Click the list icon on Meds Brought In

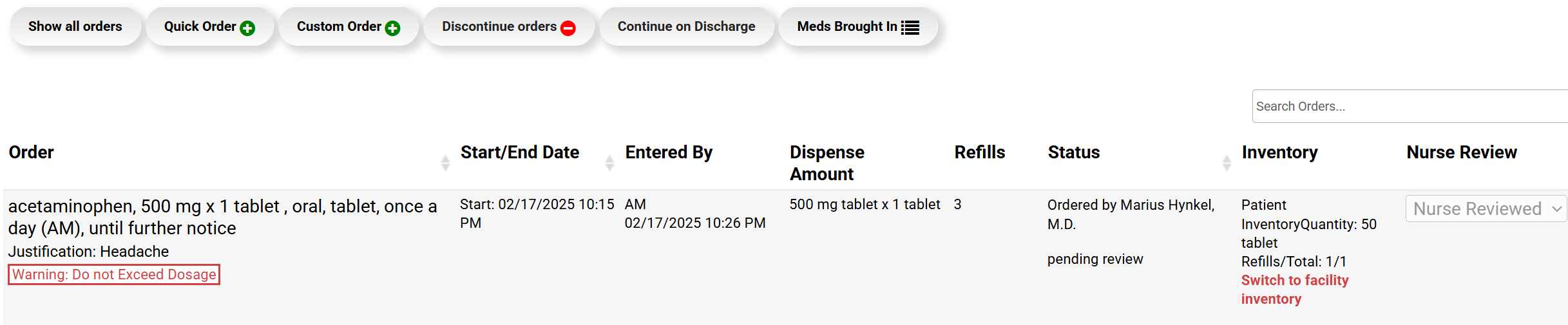coord(910,28)
